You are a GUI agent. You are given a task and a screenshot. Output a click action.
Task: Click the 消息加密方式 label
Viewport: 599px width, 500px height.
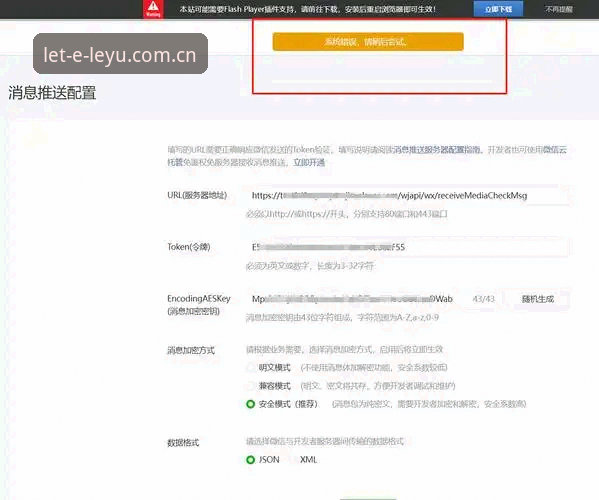191,350
